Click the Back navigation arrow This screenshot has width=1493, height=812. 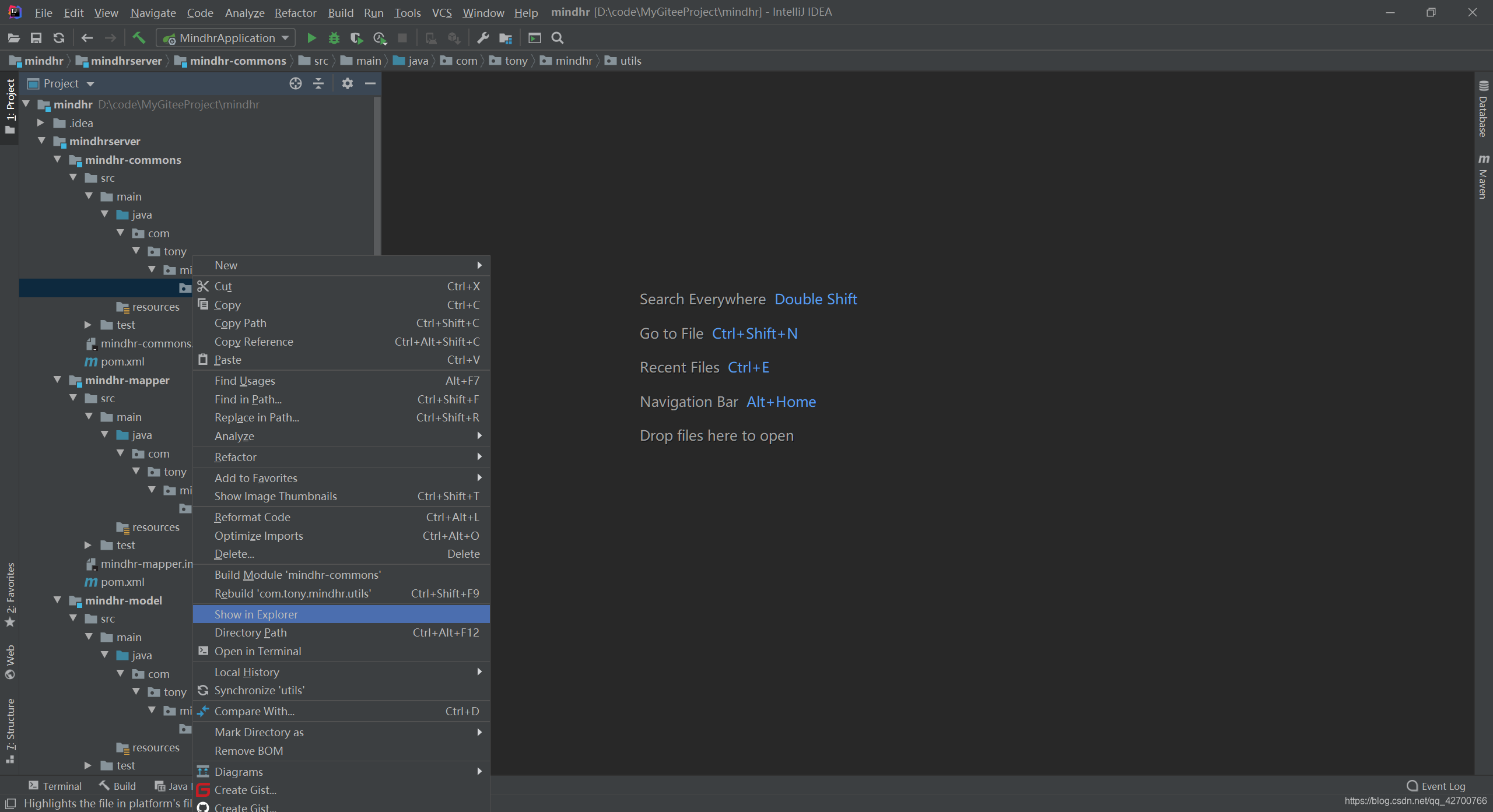pyautogui.click(x=87, y=38)
